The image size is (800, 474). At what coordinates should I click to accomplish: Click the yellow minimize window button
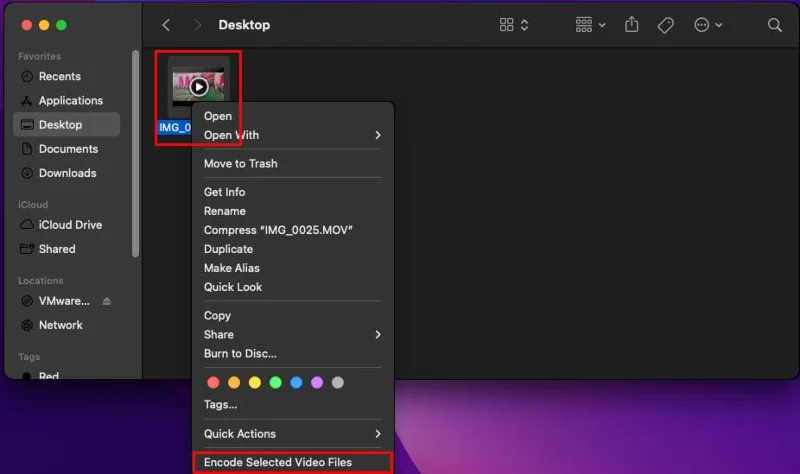[44, 25]
